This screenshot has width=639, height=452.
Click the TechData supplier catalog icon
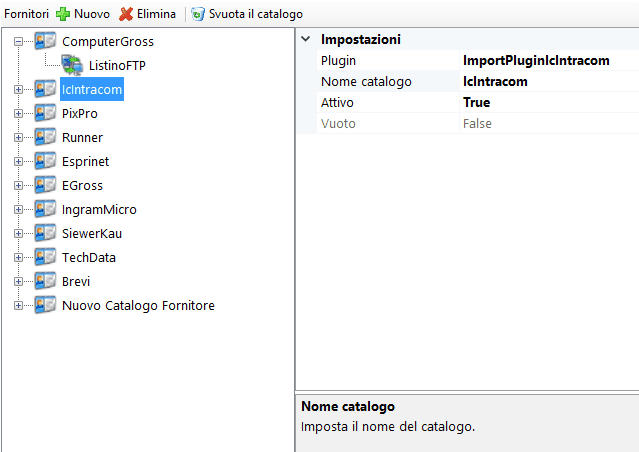click(45, 257)
